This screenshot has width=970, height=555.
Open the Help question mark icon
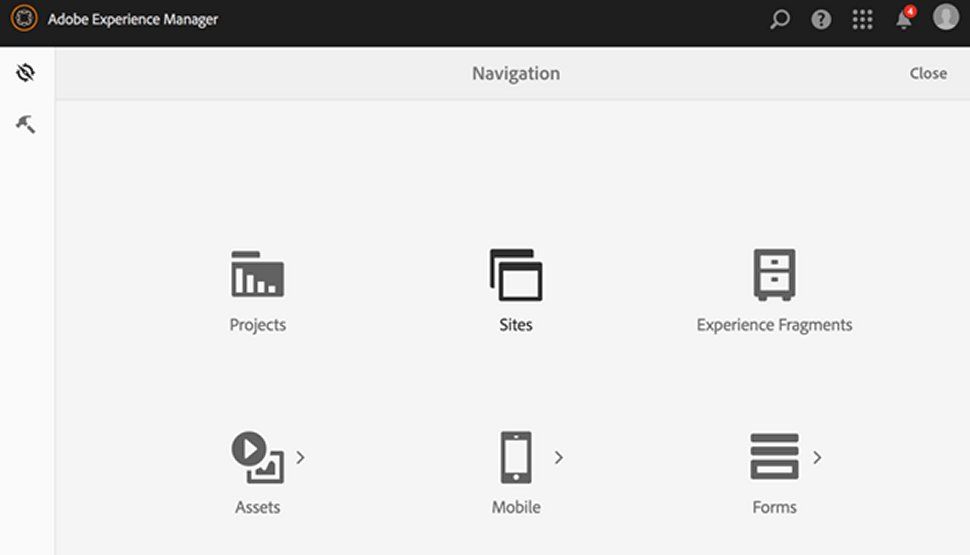[821, 19]
